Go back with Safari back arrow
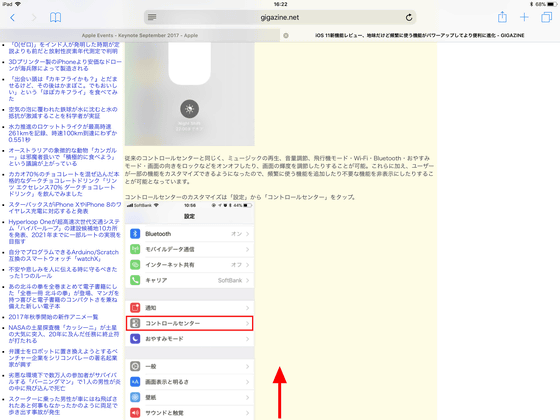This screenshot has height=420, width=560. click(x=12, y=18)
